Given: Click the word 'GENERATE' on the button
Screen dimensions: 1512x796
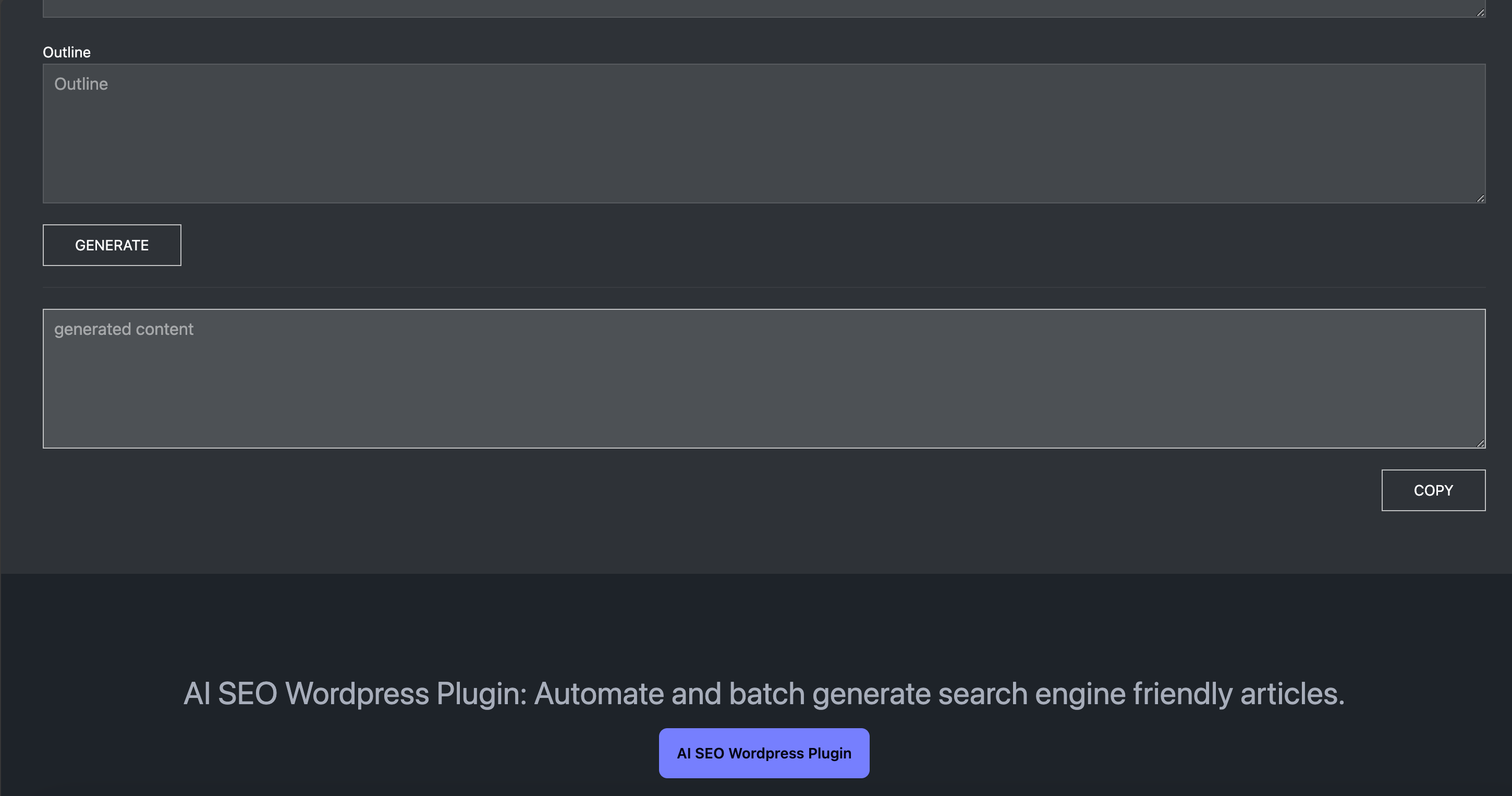Looking at the screenshot, I should pos(112,245).
